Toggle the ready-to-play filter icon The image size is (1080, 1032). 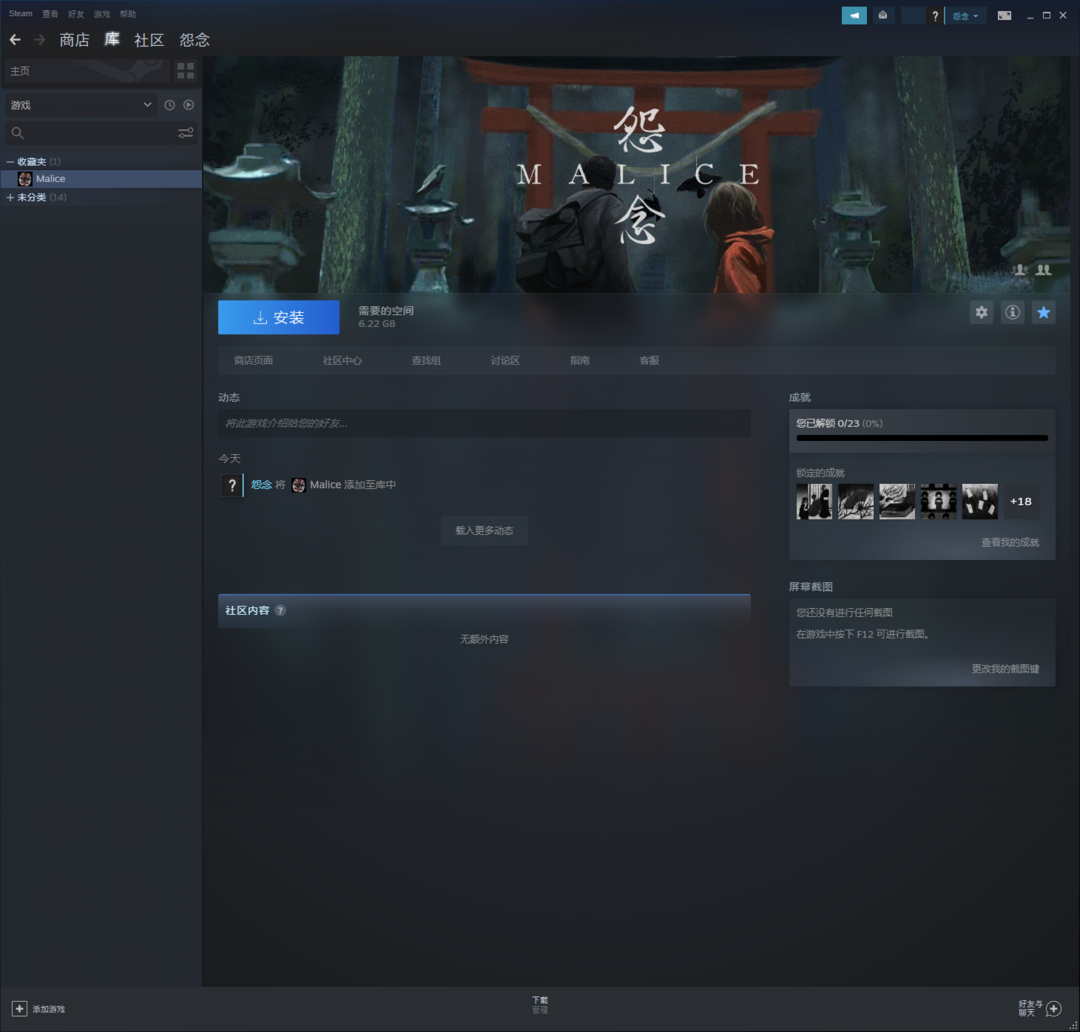coord(188,105)
